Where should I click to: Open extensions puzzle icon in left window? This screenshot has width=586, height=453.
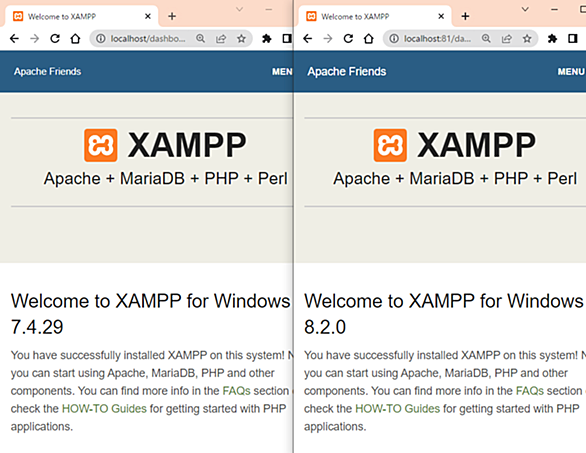(x=266, y=38)
